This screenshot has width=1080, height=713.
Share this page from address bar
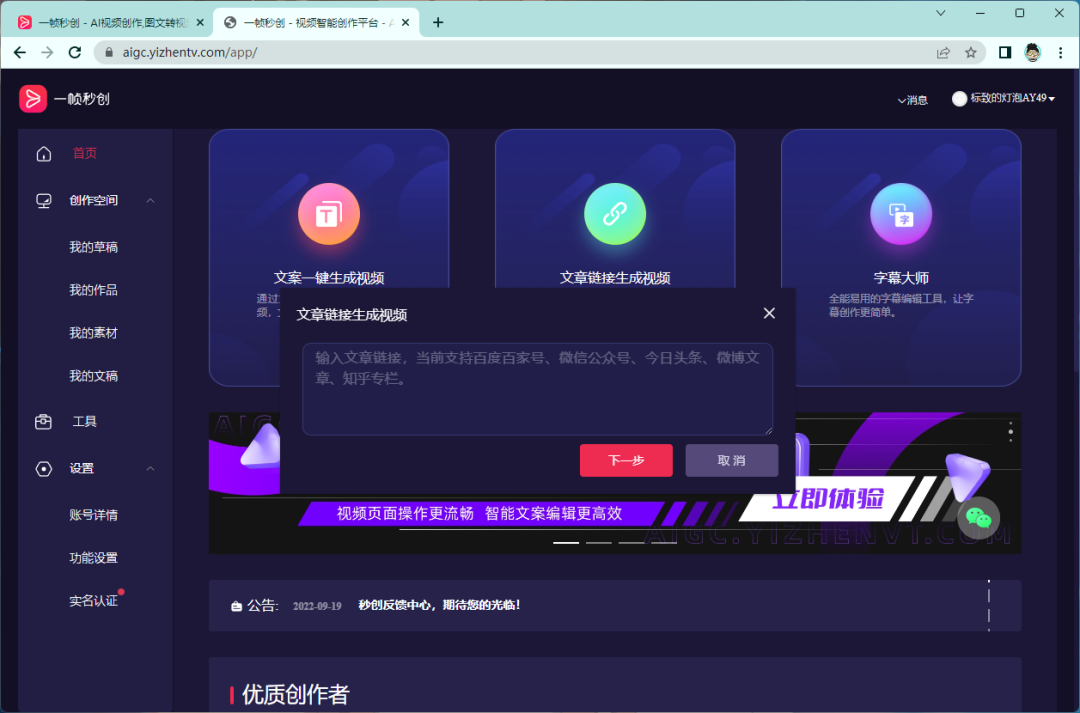(943, 52)
